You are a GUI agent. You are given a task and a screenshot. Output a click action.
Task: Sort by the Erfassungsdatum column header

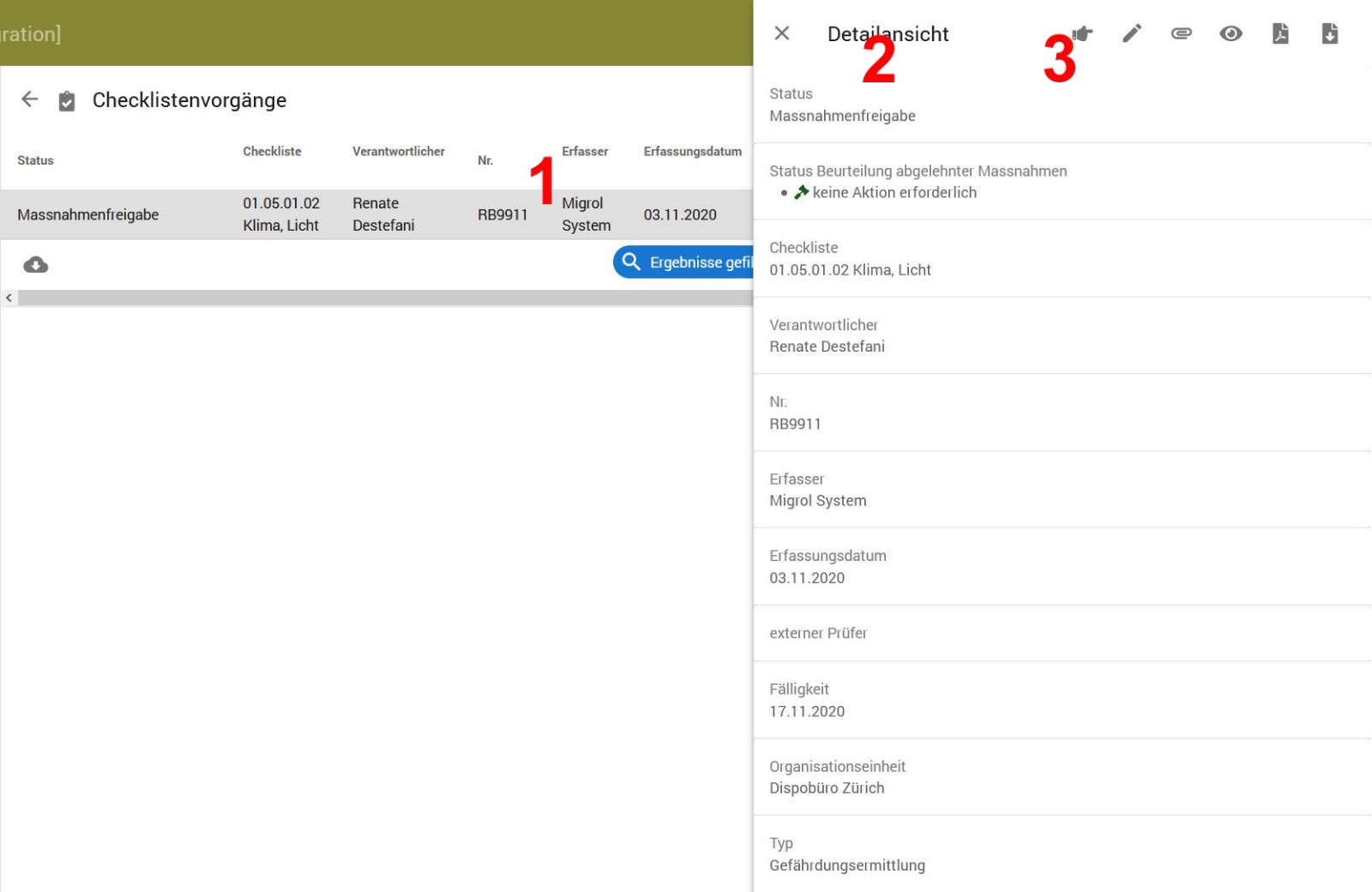click(693, 151)
